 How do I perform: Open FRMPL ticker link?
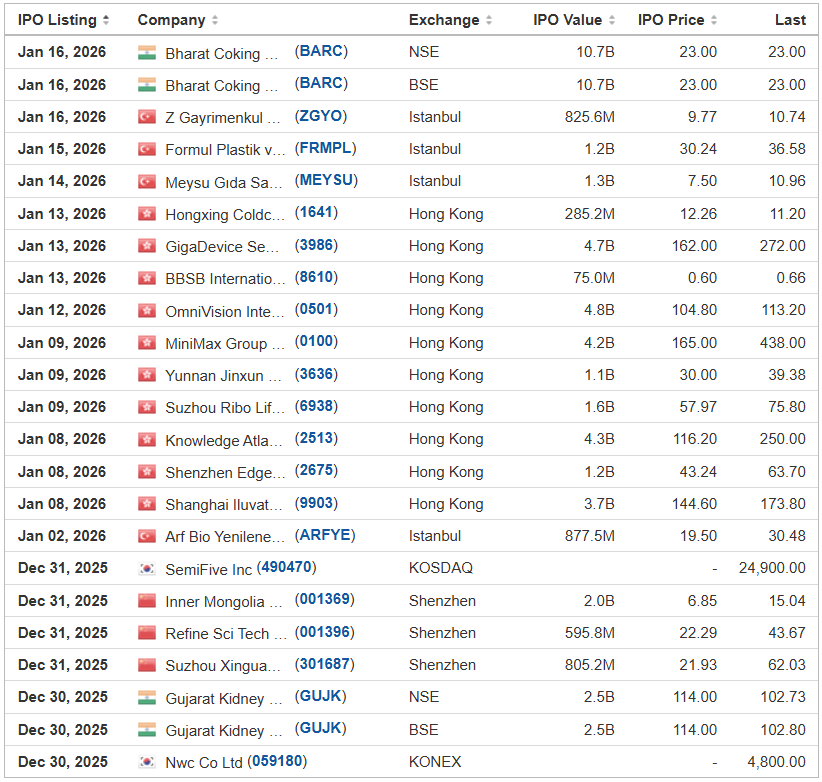(325, 148)
